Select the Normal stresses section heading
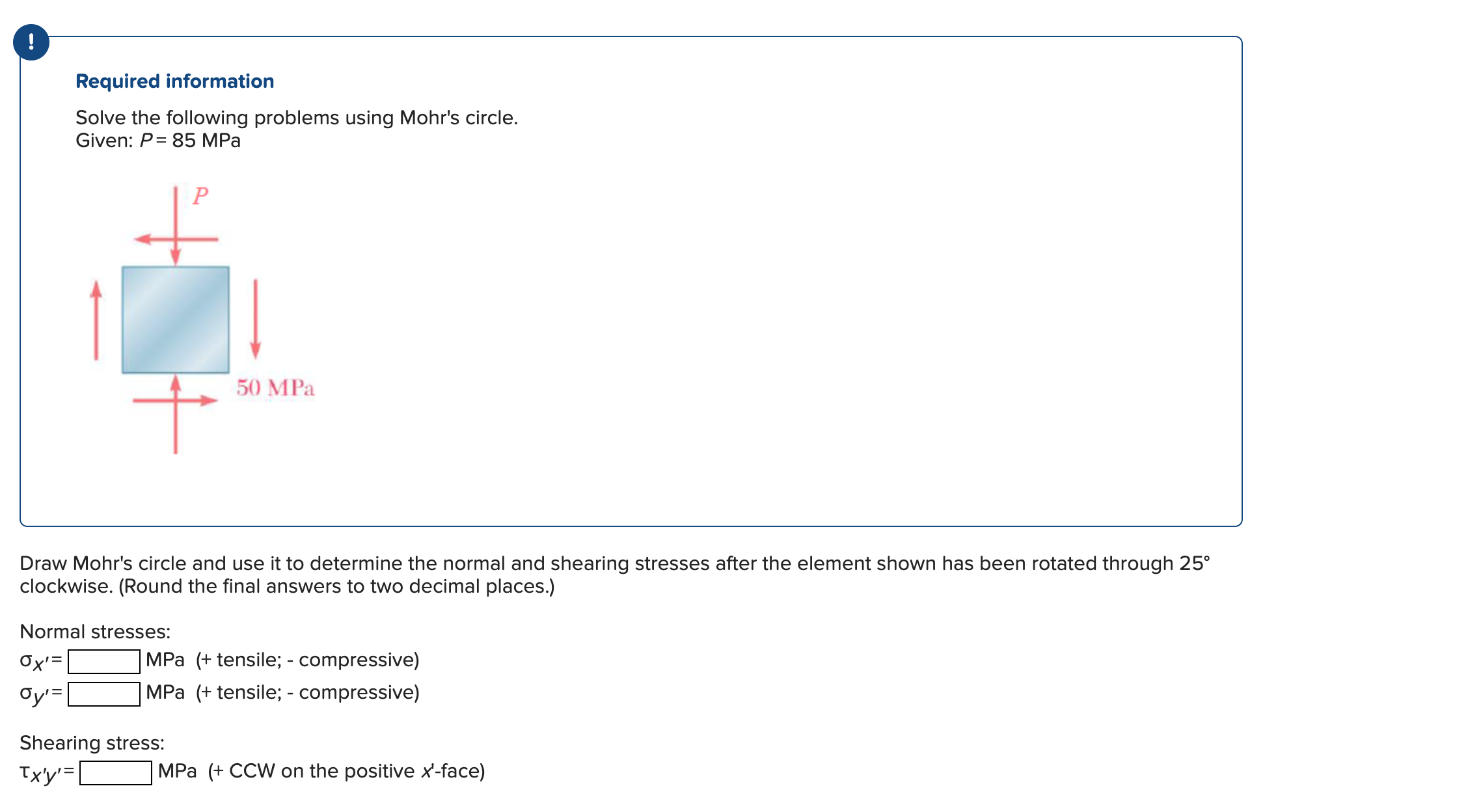1468x812 pixels. (x=94, y=631)
